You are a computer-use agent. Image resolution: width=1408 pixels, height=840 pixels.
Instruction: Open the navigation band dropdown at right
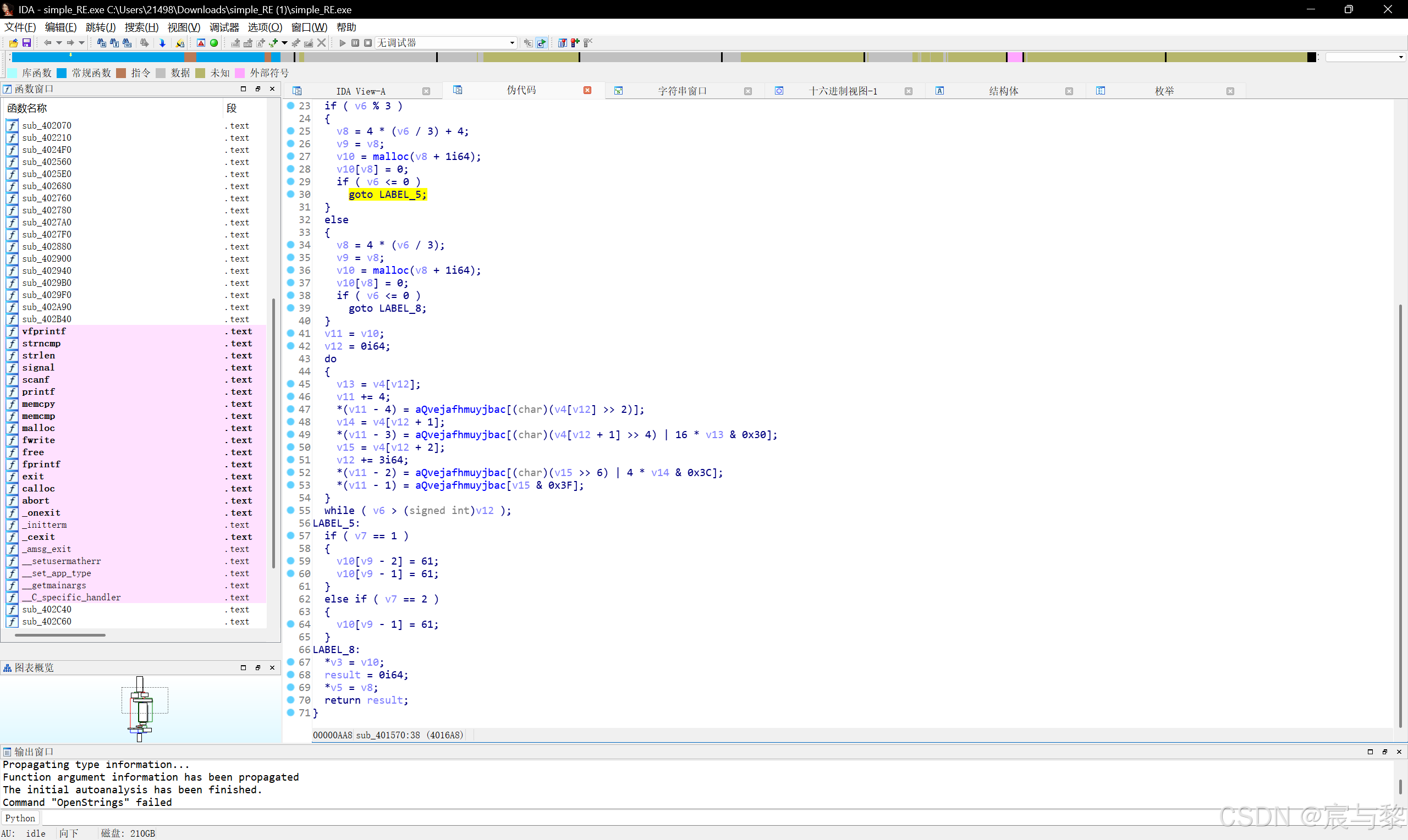[1401, 57]
